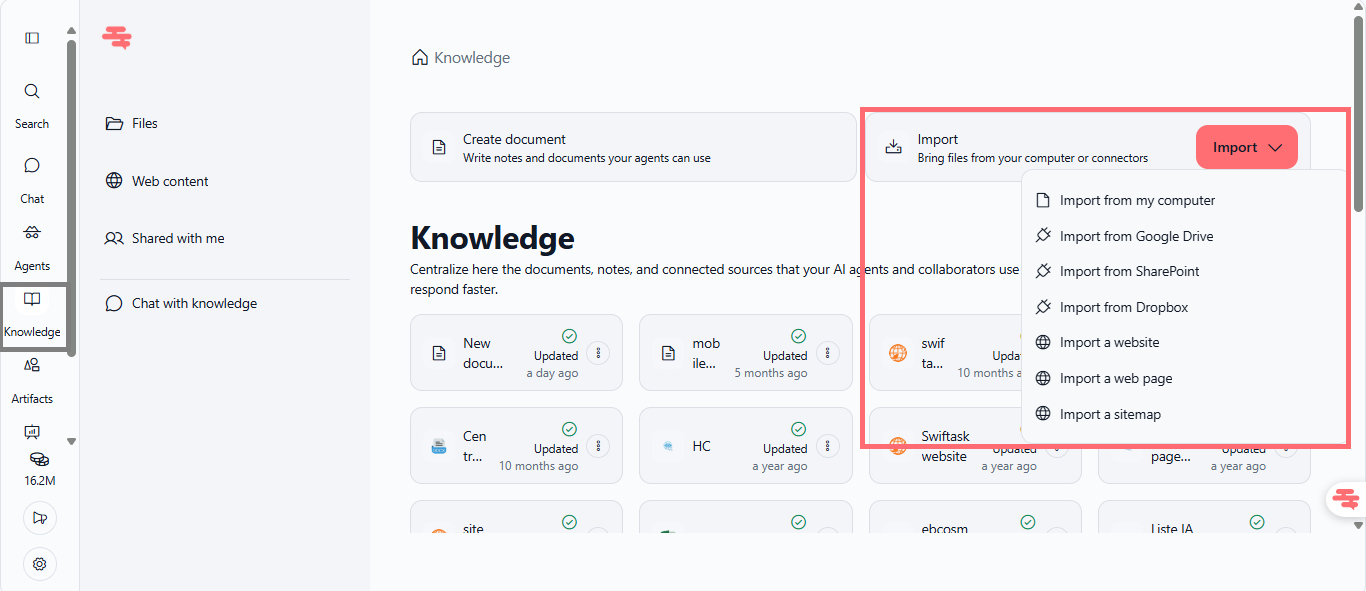Viewport: 1366px width, 591px height.
Task: Select Import a sitemap option
Action: [x=1110, y=414]
